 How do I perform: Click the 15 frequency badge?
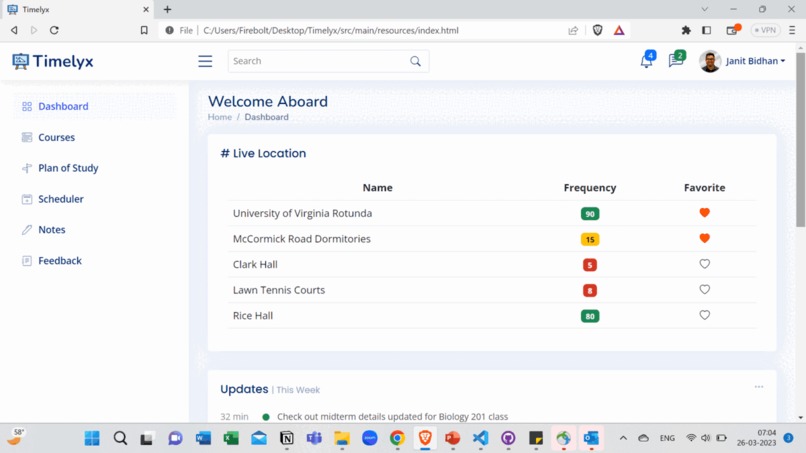coord(590,240)
